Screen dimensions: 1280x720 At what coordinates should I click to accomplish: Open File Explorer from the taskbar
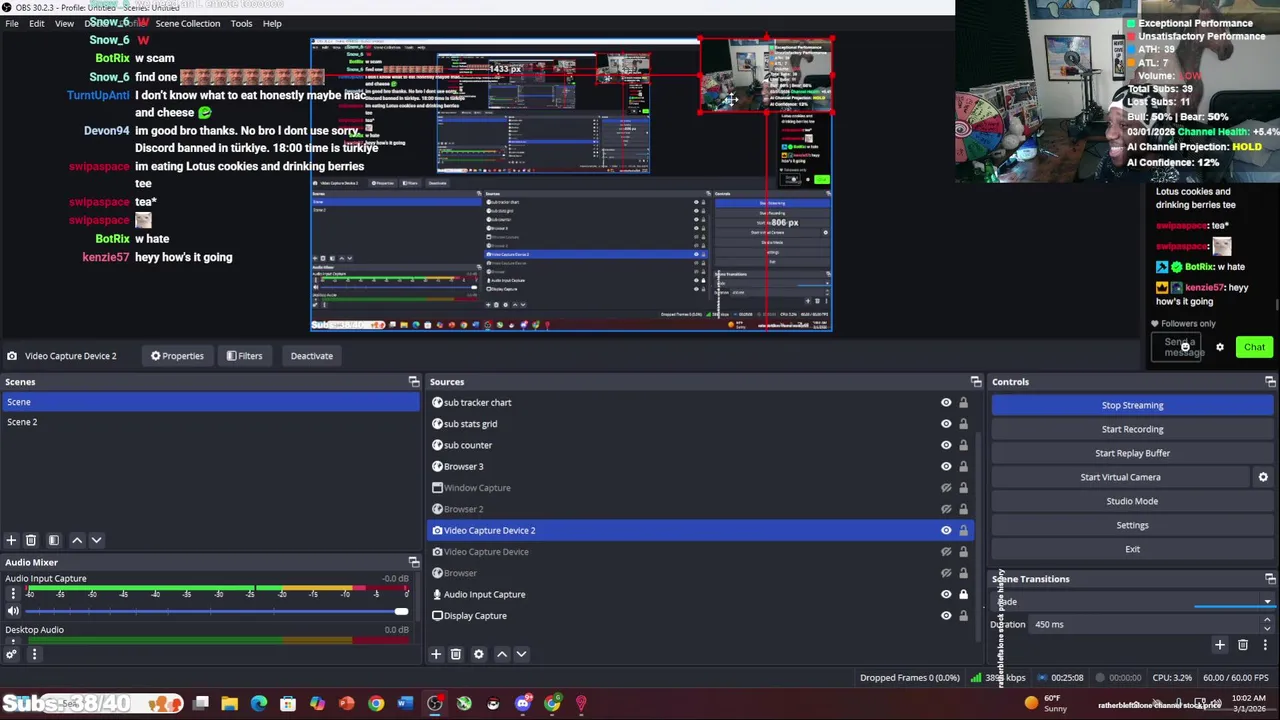tap(229, 704)
